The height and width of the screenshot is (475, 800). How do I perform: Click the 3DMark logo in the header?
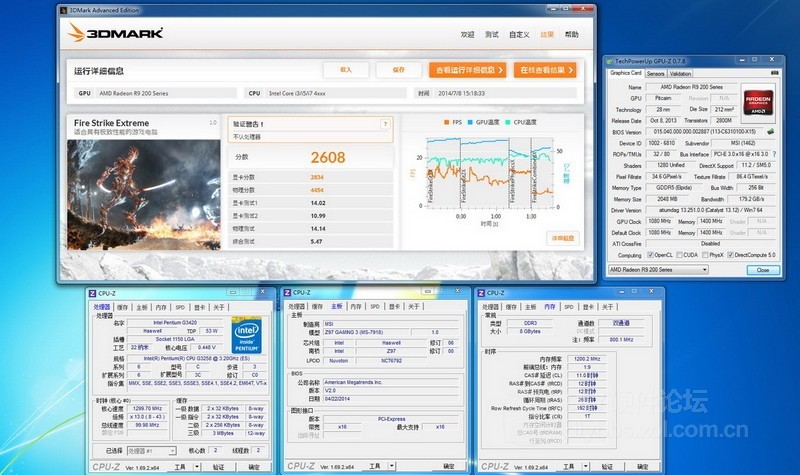click(115, 33)
